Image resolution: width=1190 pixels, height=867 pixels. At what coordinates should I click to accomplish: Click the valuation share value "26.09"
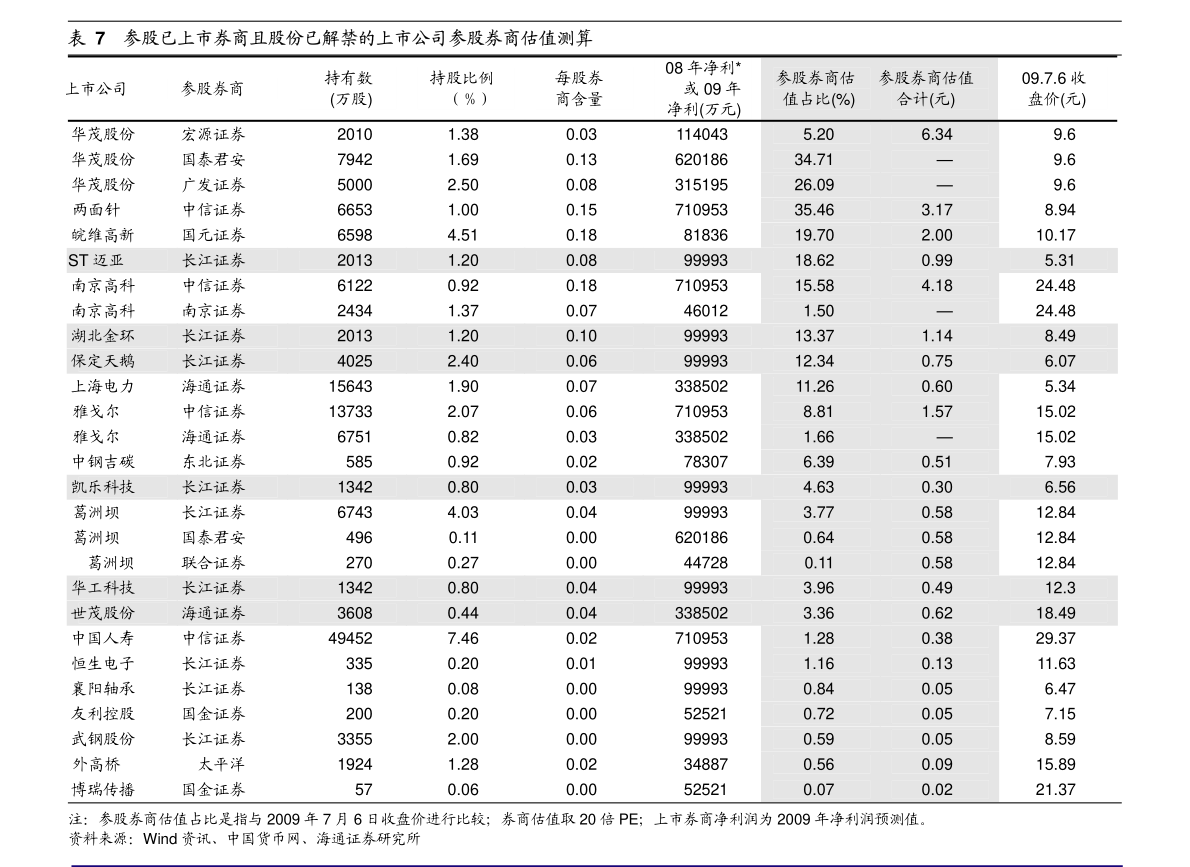coord(814,185)
